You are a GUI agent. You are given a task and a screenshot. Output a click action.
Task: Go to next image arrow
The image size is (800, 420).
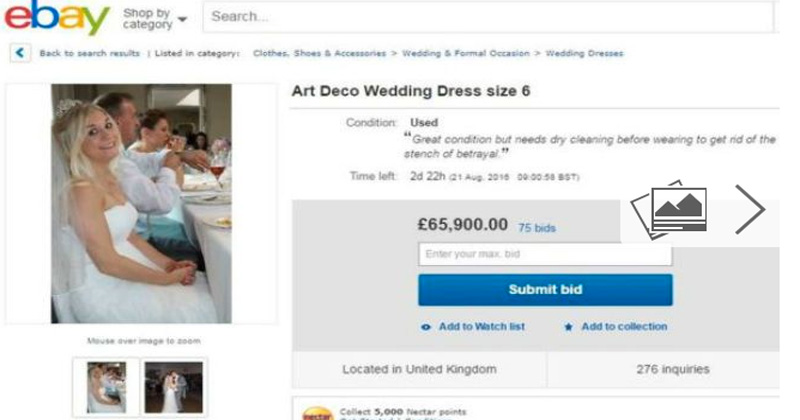click(x=749, y=209)
